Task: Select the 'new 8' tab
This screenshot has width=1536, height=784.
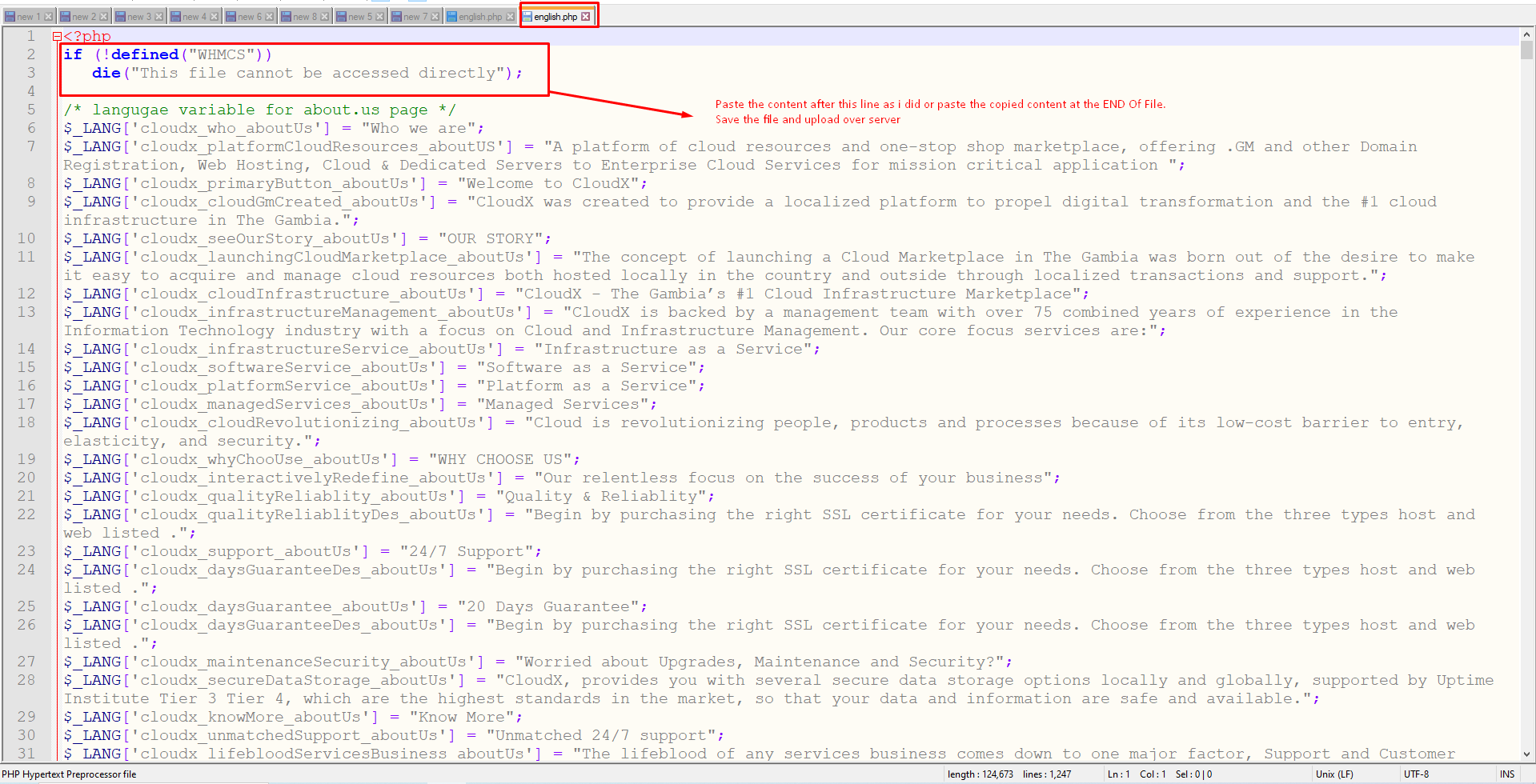Action: (x=304, y=16)
